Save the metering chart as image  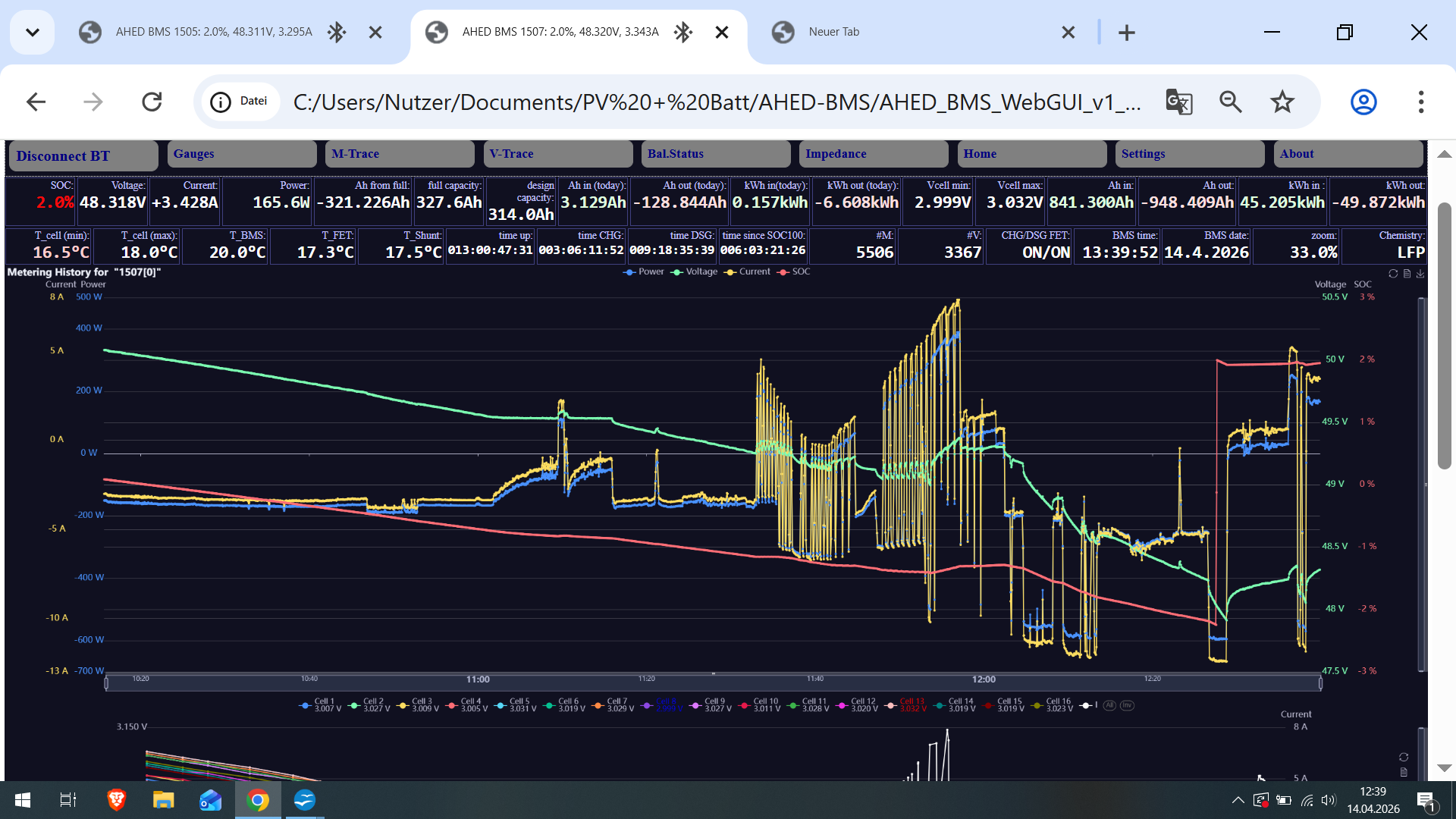tap(1420, 274)
